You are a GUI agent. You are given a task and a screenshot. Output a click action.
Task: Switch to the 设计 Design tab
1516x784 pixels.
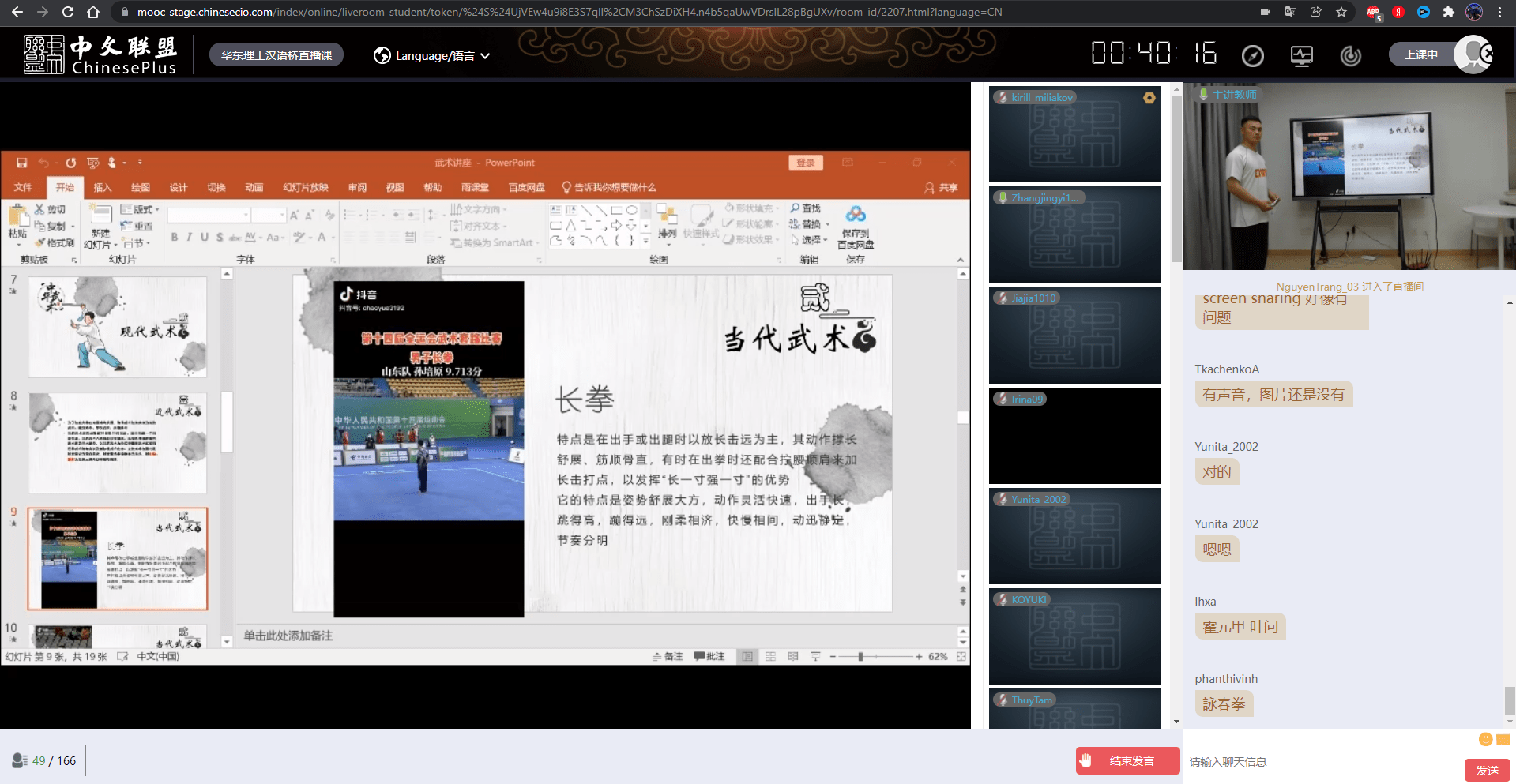point(179,187)
